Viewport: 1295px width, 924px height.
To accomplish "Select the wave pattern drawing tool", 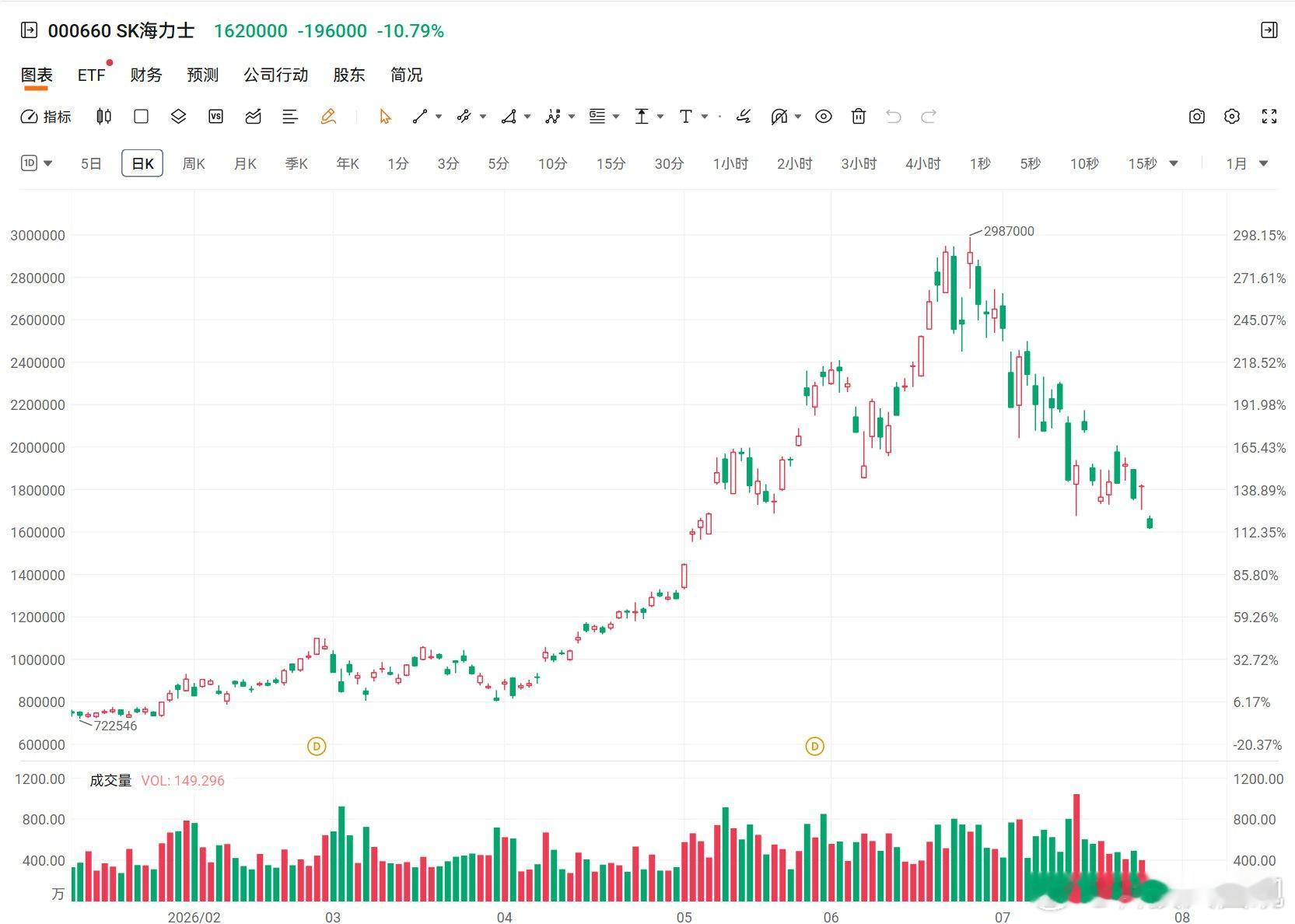I will click(x=553, y=117).
